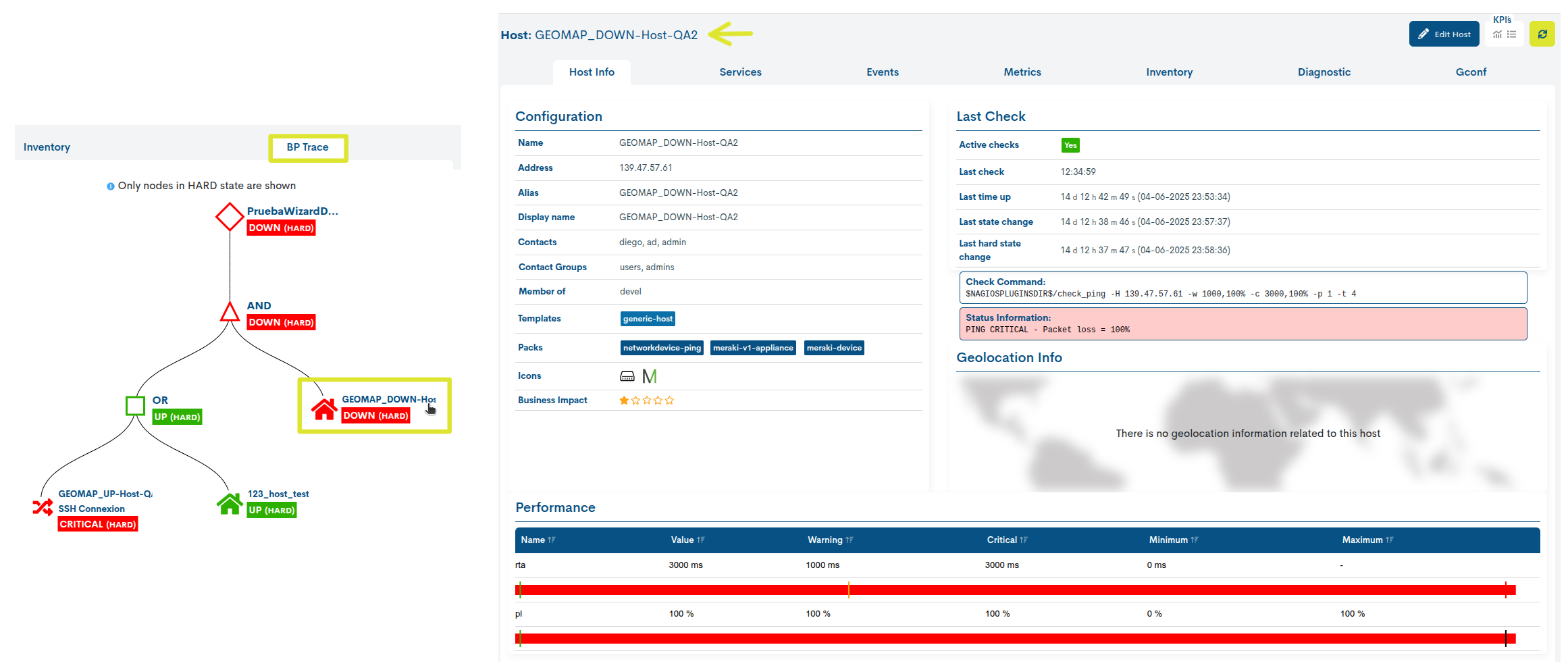This screenshot has width=1568, height=672.
Task: Click the rta warning 1000 ms cell
Action: (x=822, y=565)
